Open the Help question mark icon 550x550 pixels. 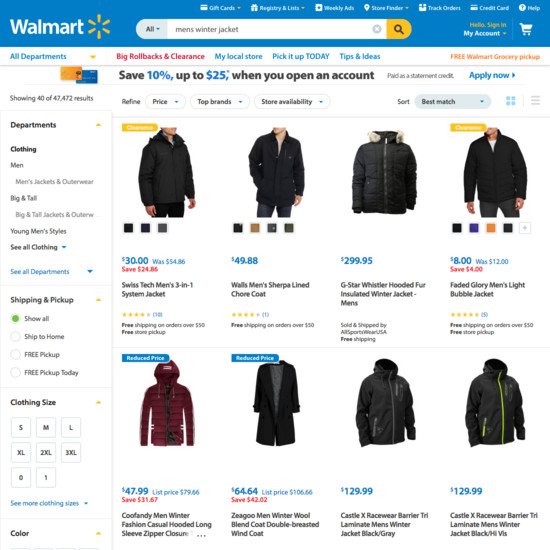(522, 7)
